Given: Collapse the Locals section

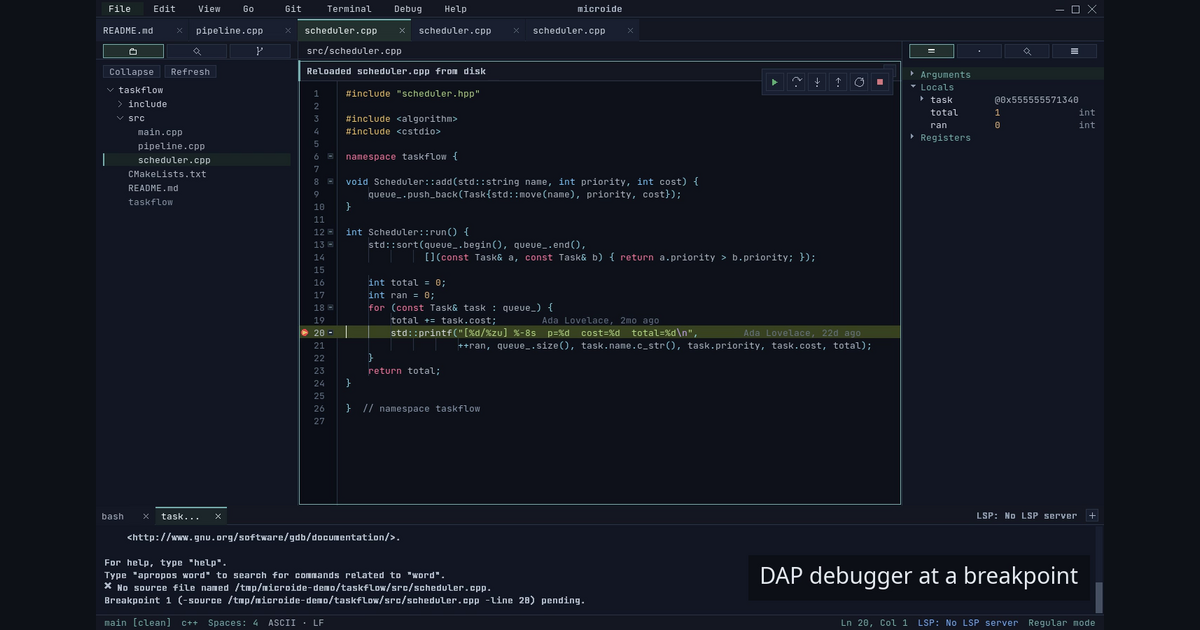Looking at the screenshot, I should (x=912, y=87).
